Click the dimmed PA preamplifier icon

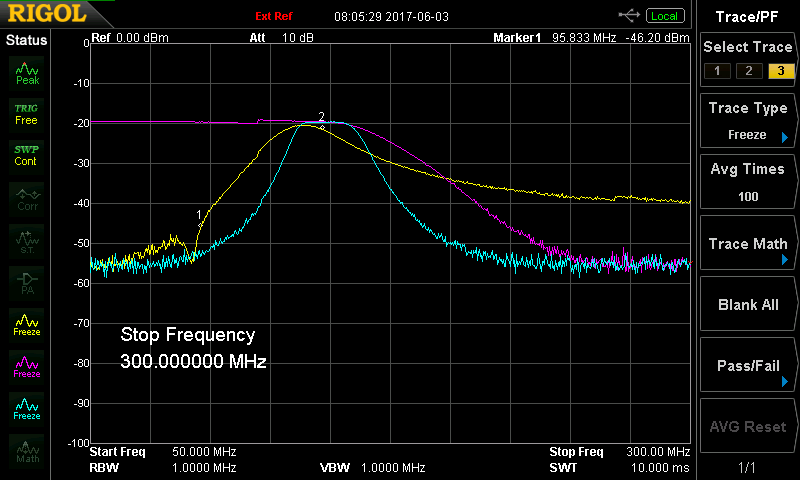[x=27, y=284]
